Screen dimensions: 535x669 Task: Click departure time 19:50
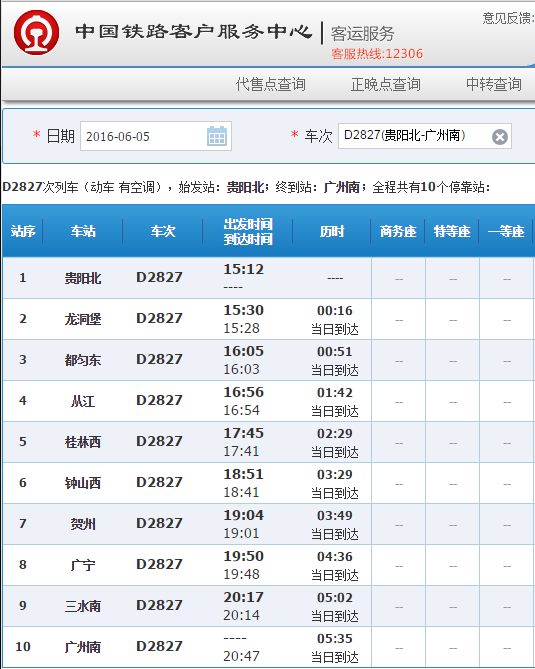point(244,556)
